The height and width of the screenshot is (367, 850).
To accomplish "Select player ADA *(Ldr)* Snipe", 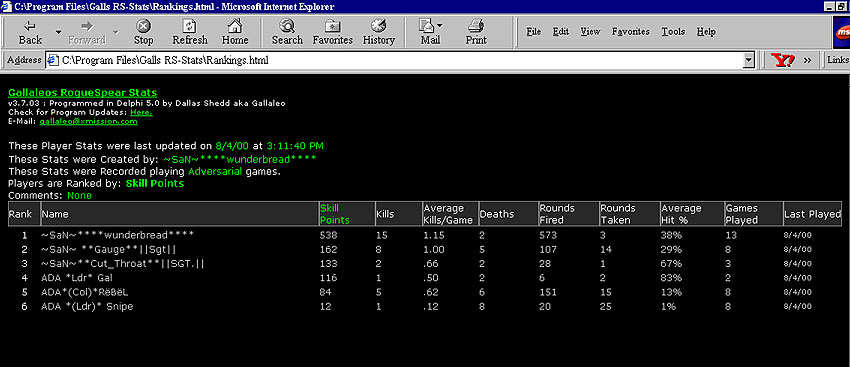I will pos(87,306).
